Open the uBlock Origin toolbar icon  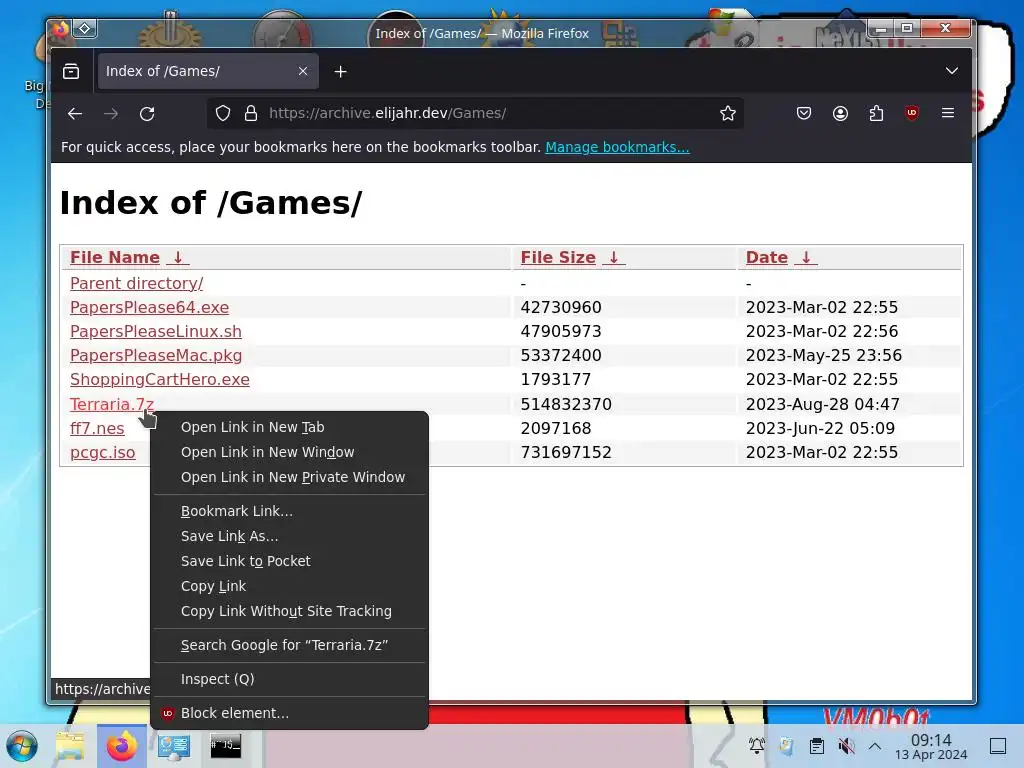pyautogui.click(x=912, y=114)
